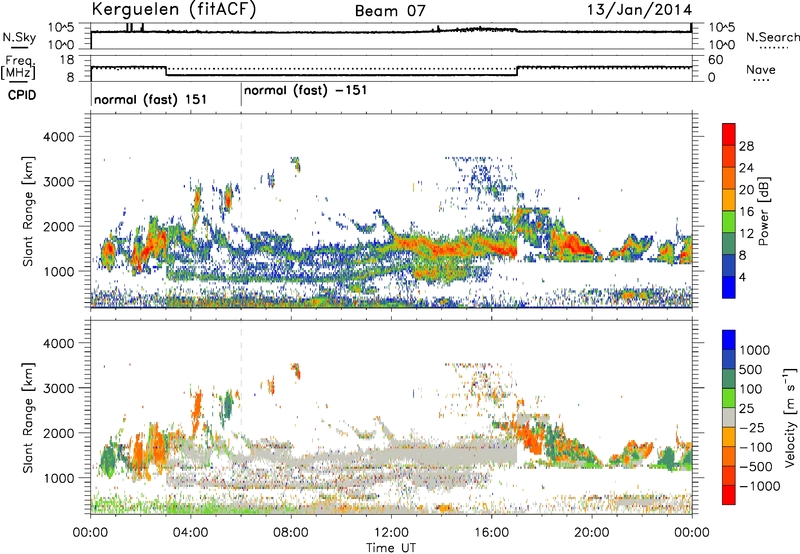800x554 pixels.
Task: Click the 'Time UT' axis title
Action: coord(391,548)
